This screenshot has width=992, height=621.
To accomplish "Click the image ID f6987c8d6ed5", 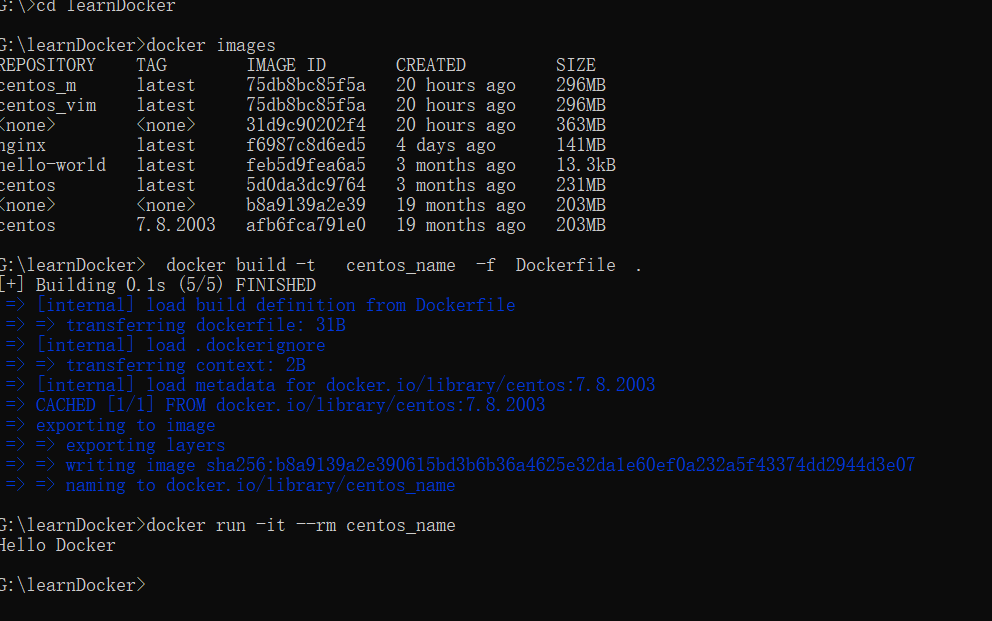I will click(305, 145).
